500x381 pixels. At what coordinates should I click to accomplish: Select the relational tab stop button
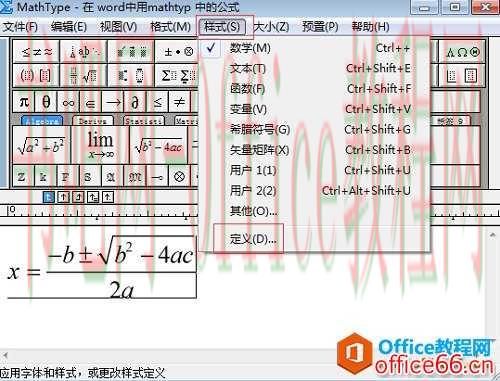click(93, 197)
